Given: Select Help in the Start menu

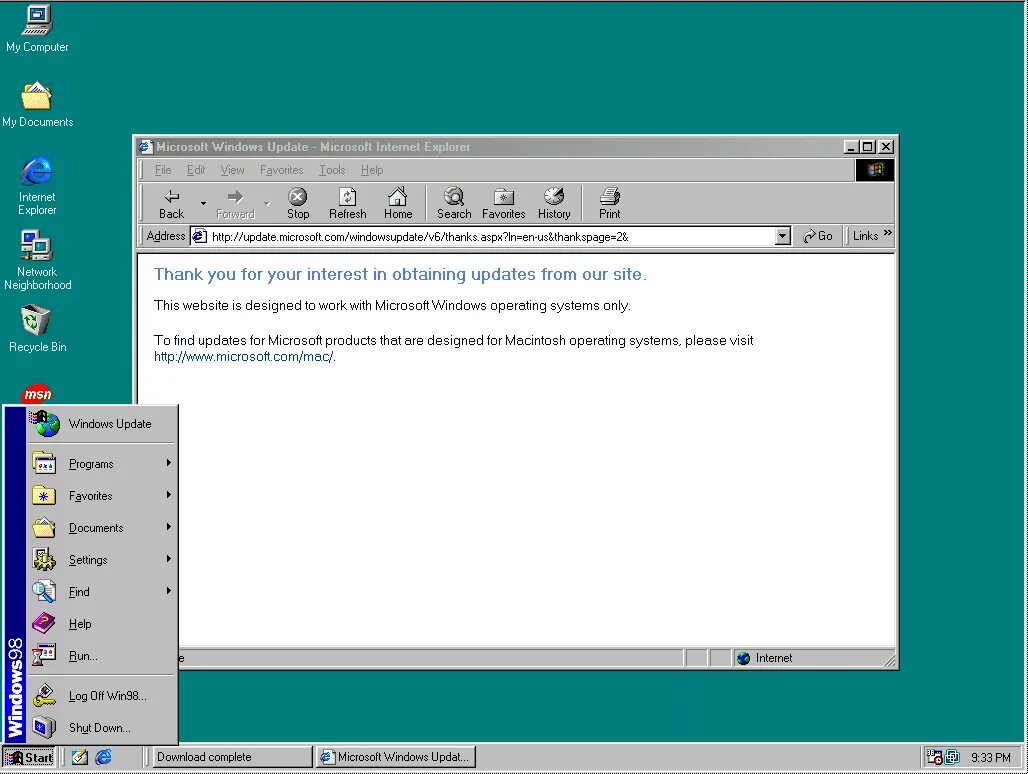Looking at the screenshot, I should pyautogui.click(x=102, y=623).
